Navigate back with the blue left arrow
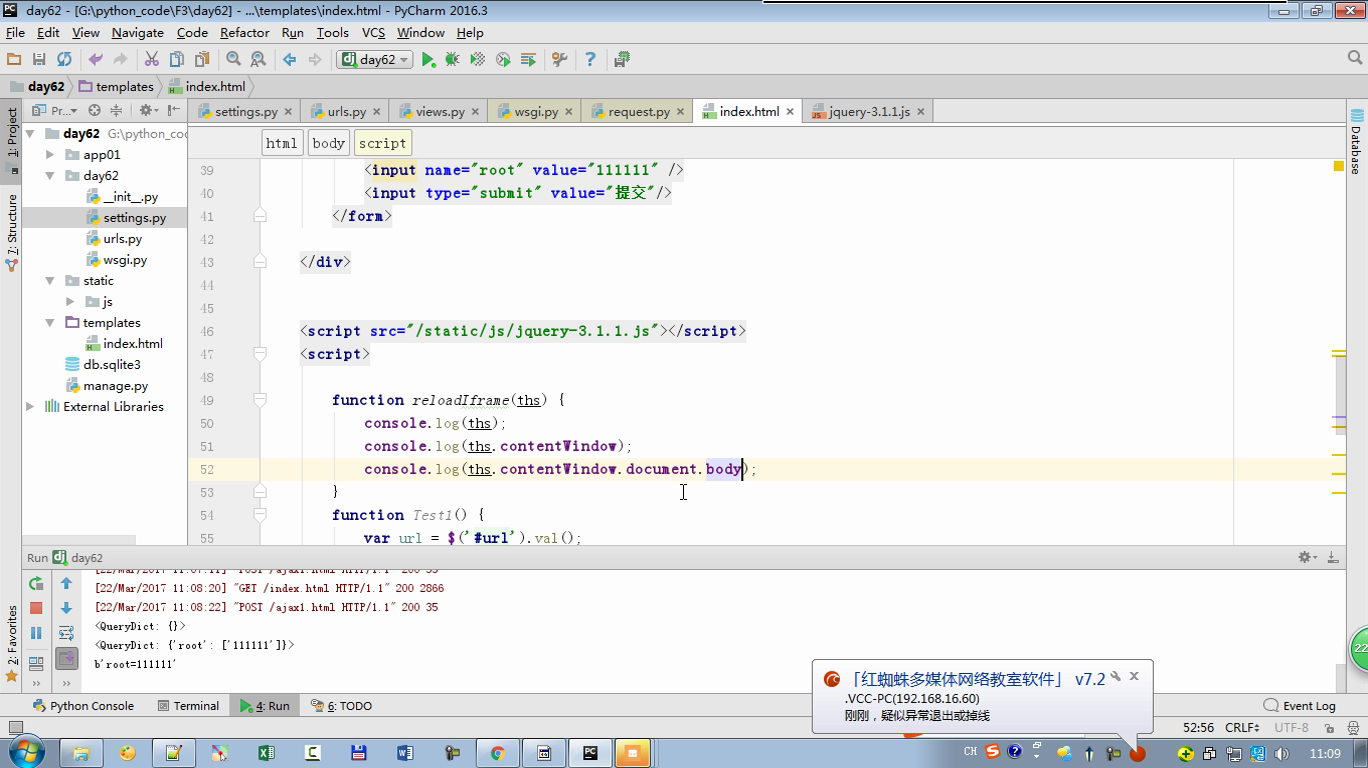 pyautogui.click(x=290, y=60)
